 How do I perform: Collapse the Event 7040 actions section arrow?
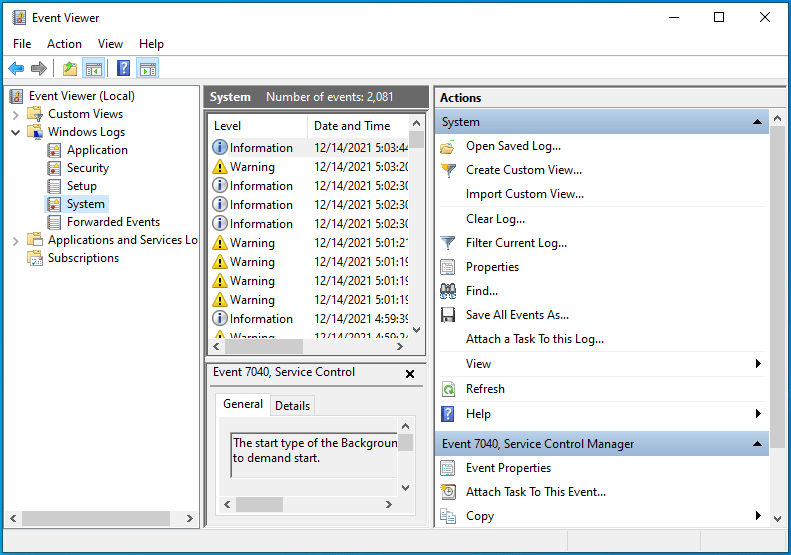click(757, 444)
